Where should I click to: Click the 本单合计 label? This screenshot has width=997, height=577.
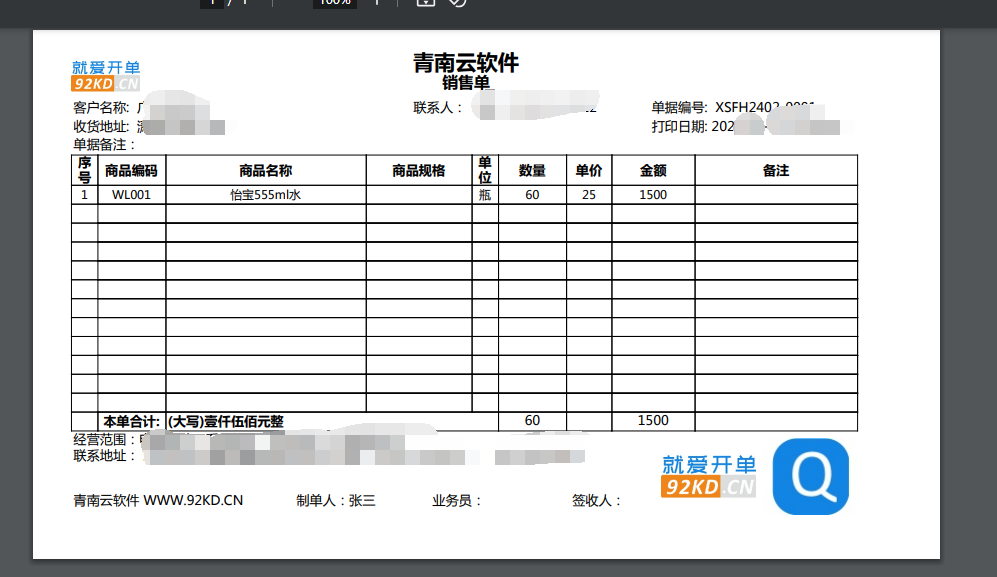pyautogui.click(x=132, y=421)
